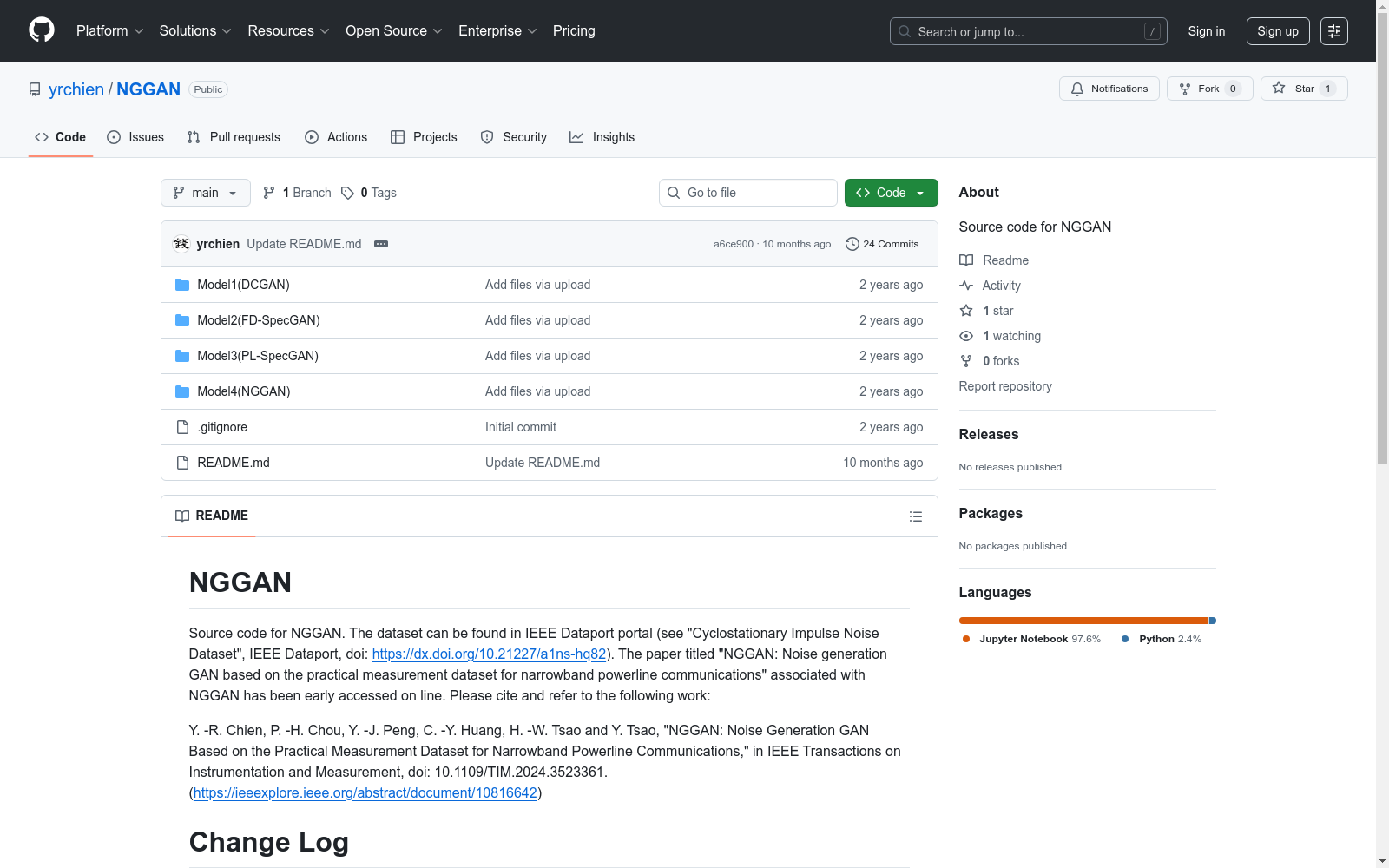Open the Platform dropdown menu
The image size is (1389, 868).
coord(109,30)
